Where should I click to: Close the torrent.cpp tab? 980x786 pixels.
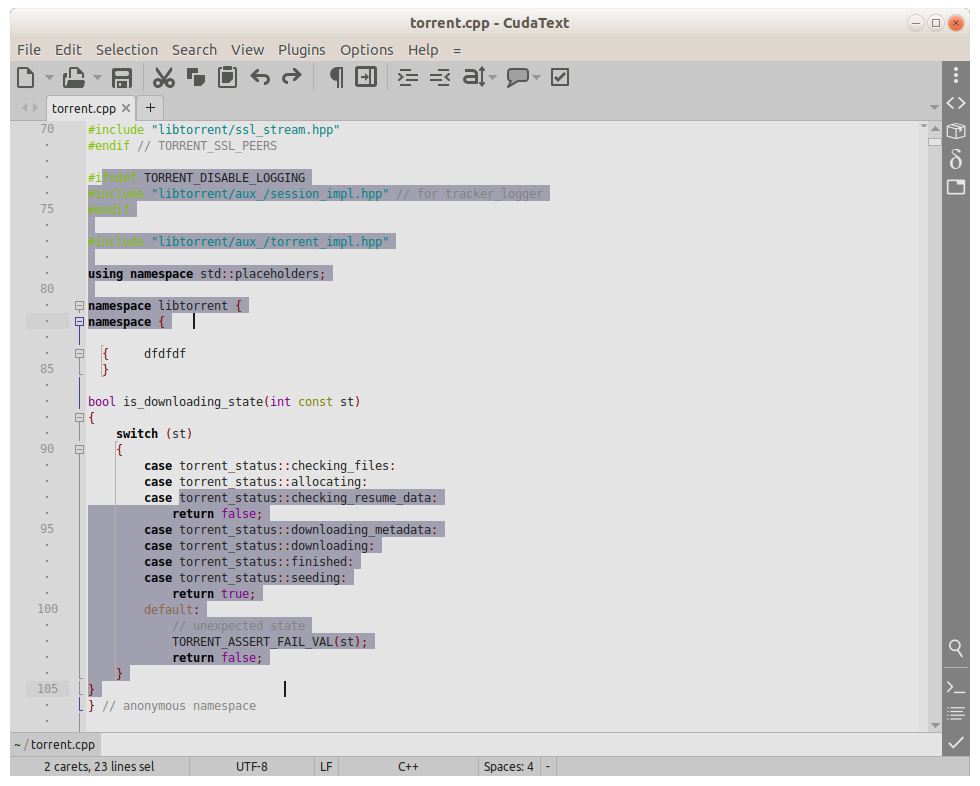click(x=126, y=108)
